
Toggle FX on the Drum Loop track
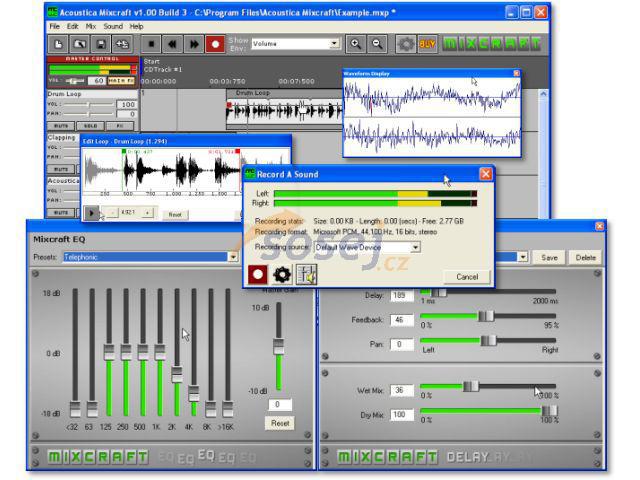[119, 126]
